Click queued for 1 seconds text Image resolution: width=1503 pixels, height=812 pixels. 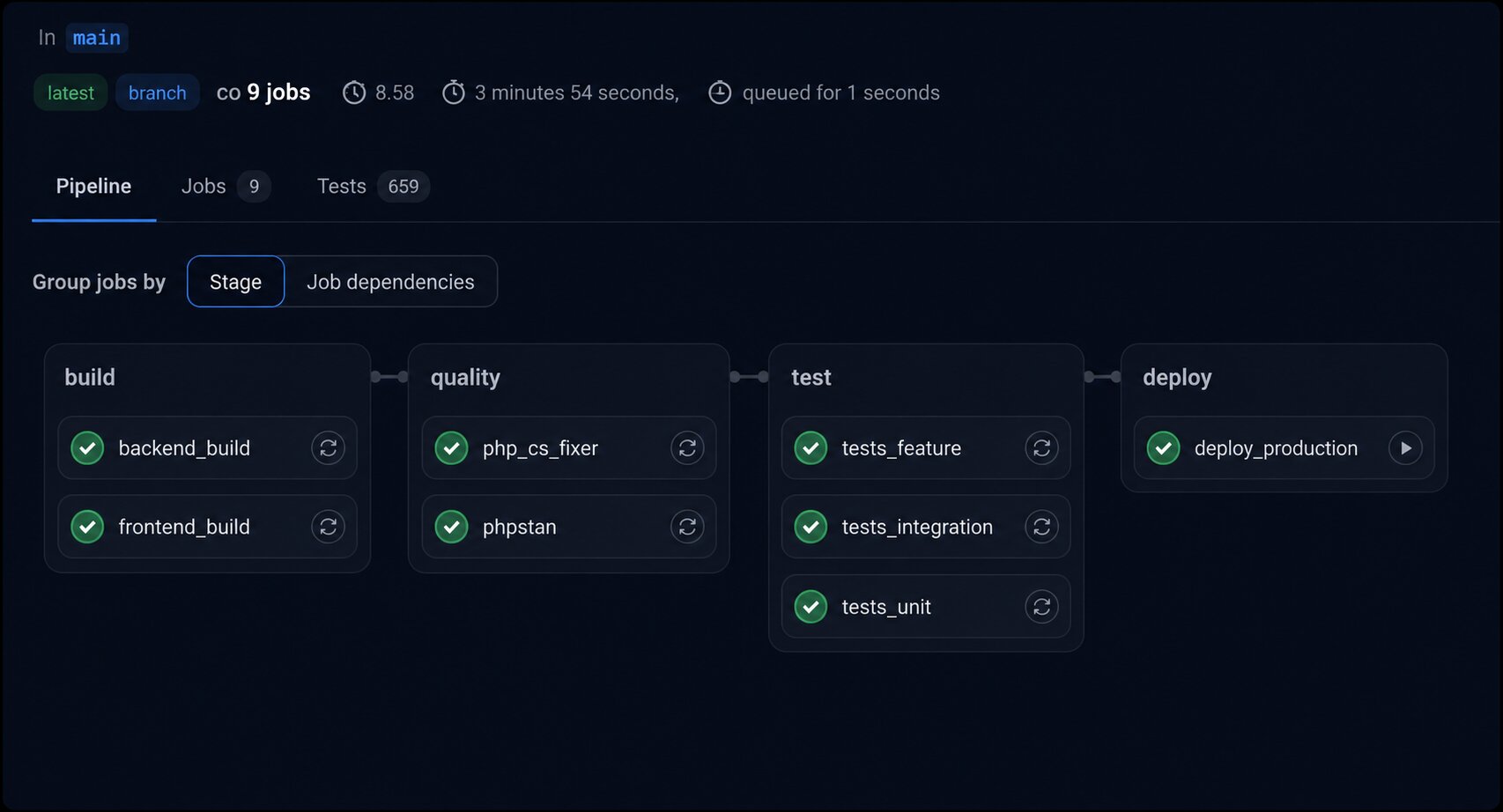point(841,92)
